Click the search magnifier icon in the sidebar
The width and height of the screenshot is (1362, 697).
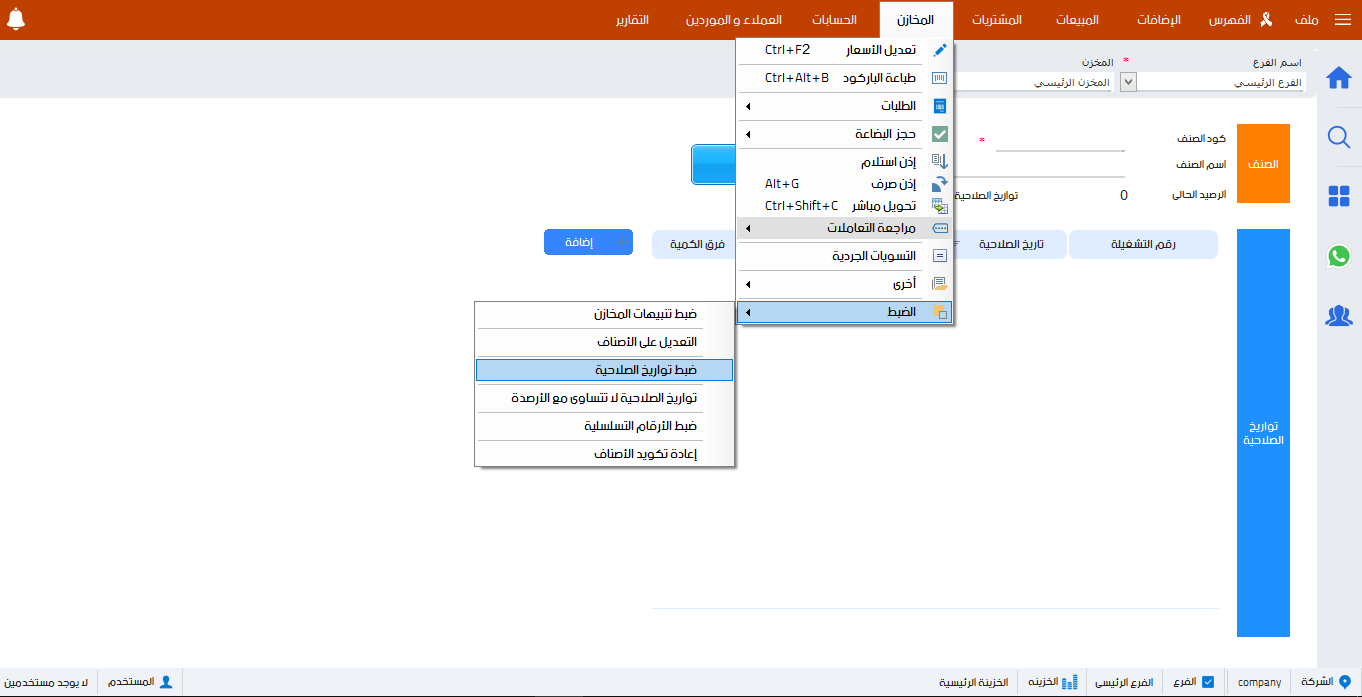pyautogui.click(x=1339, y=137)
